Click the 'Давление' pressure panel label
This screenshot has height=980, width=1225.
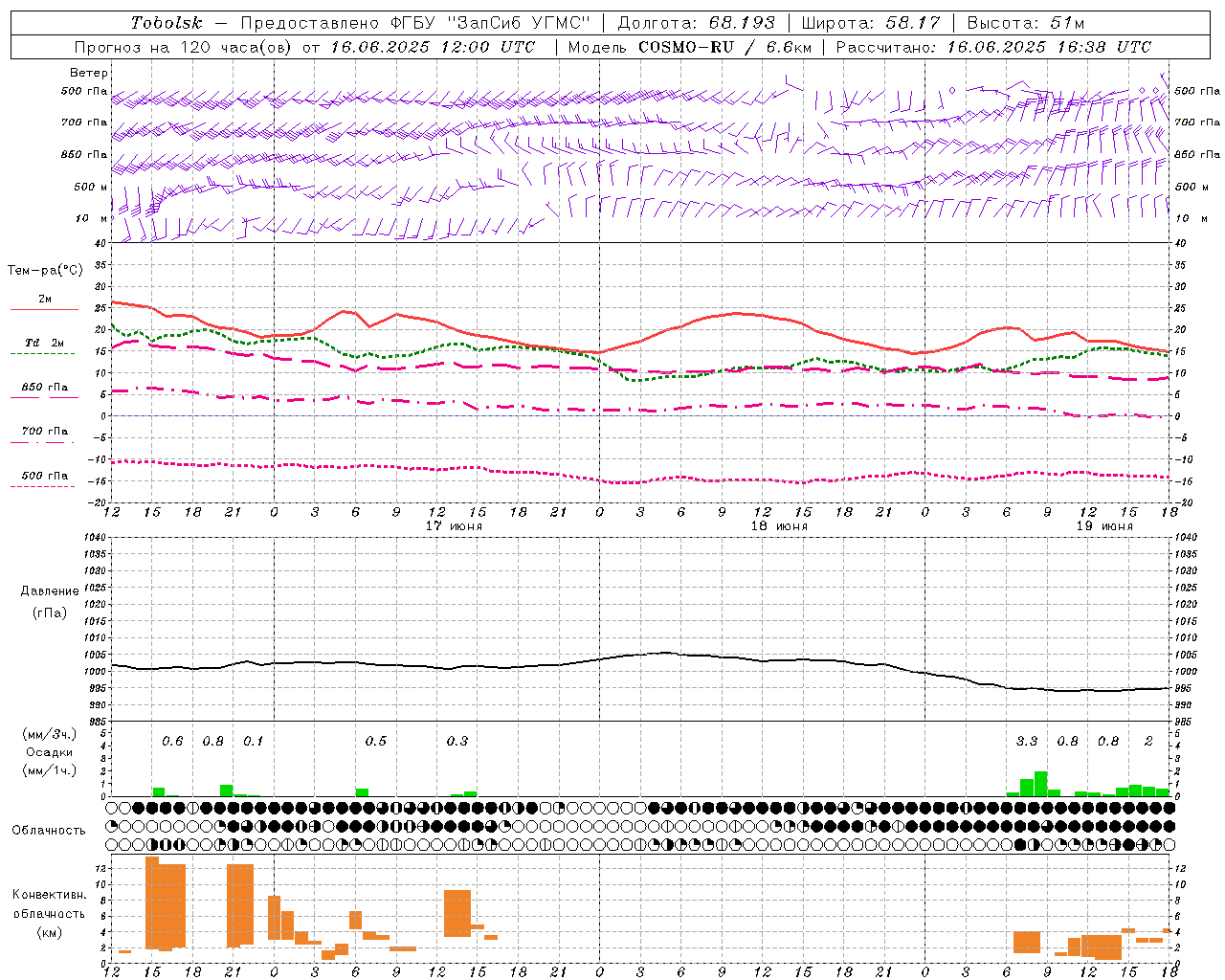(49, 591)
